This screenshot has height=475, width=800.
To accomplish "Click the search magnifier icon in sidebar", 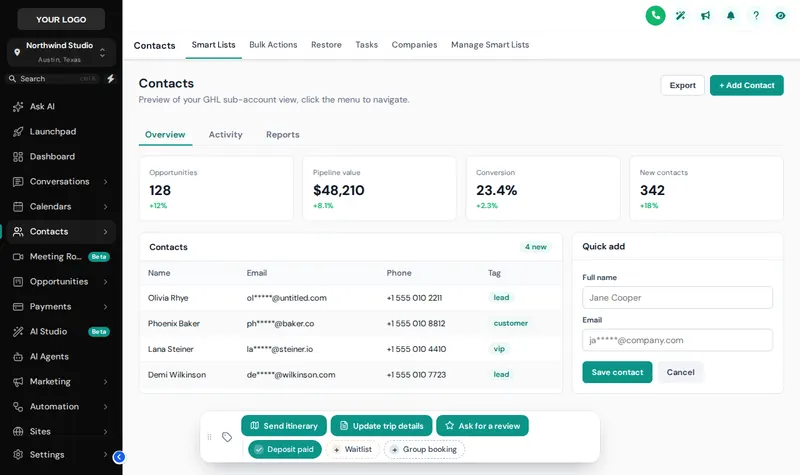I will 12,79.
